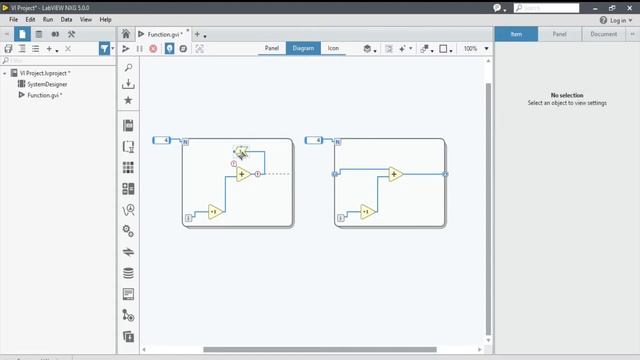Open the dropdown arrow next to project Add plus
The width and height of the screenshot is (640, 360).
click(57, 51)
